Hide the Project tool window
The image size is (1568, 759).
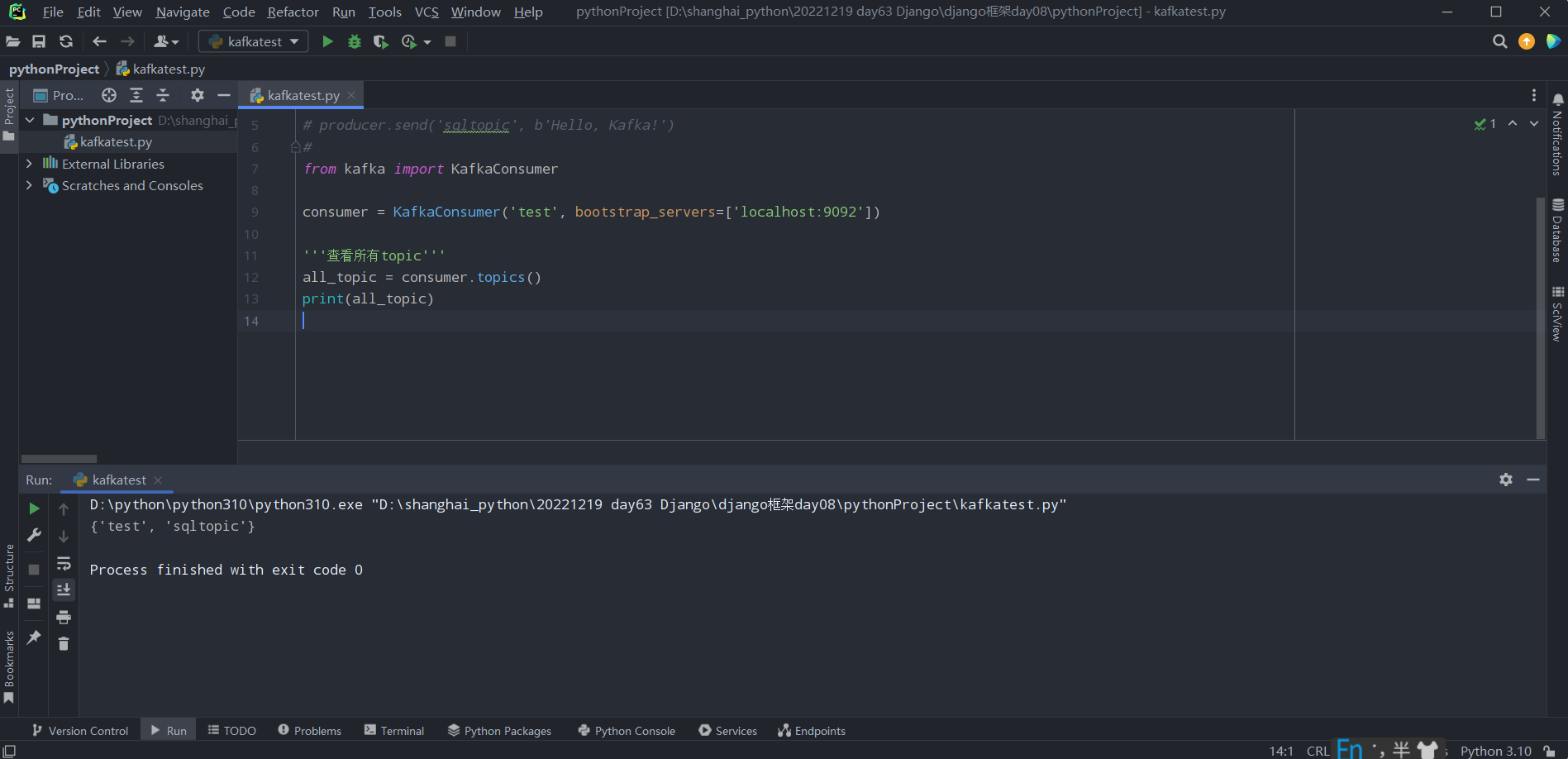click(223, 95)
